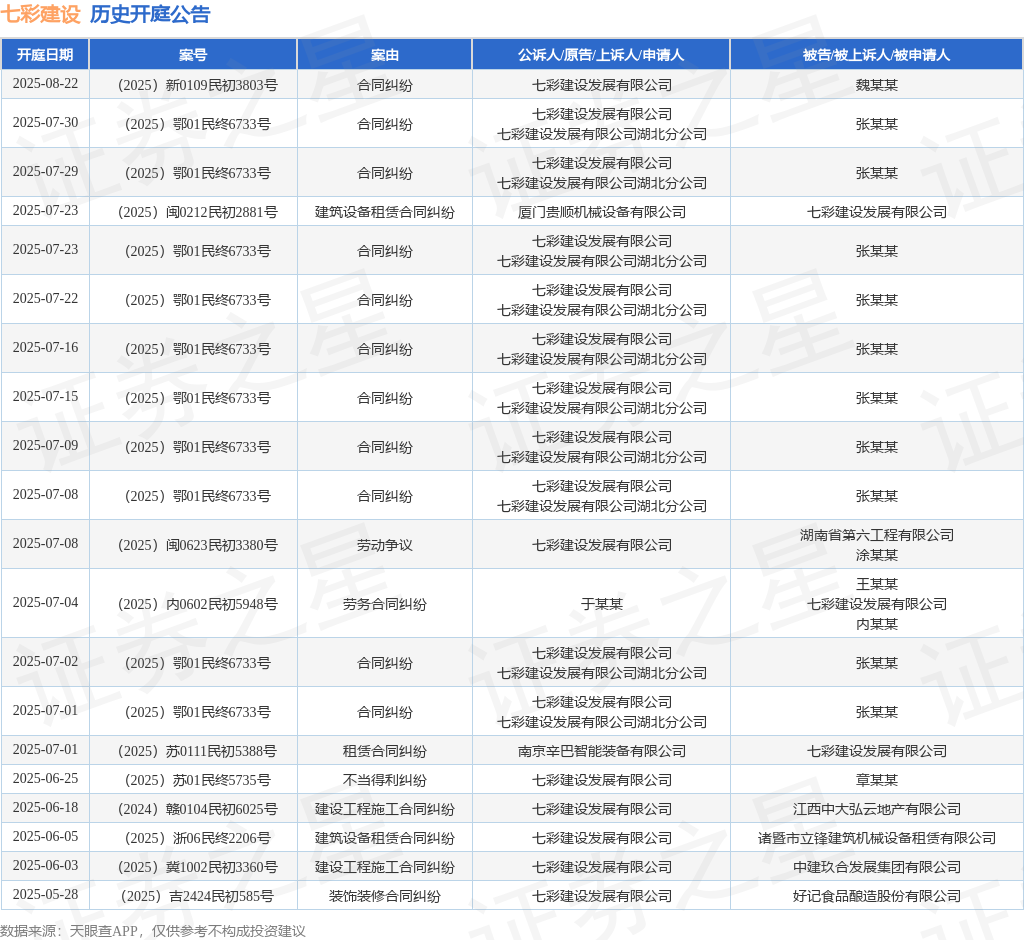Screen dimensions: 1024x940
Task: Click date cell 2025-07-16
Action: [45, 348]
